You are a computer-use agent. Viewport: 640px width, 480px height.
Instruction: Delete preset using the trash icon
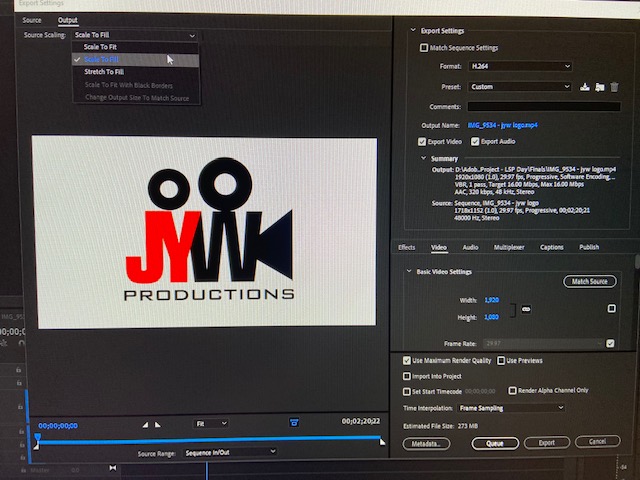pos(614,87)
